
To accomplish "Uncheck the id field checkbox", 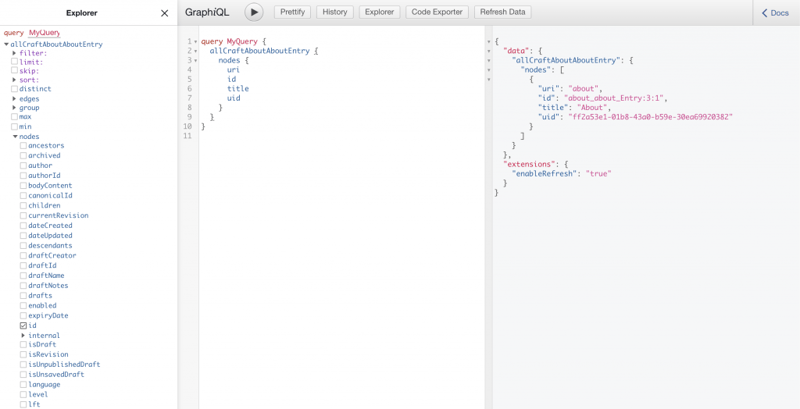I will tap(24, 325).
